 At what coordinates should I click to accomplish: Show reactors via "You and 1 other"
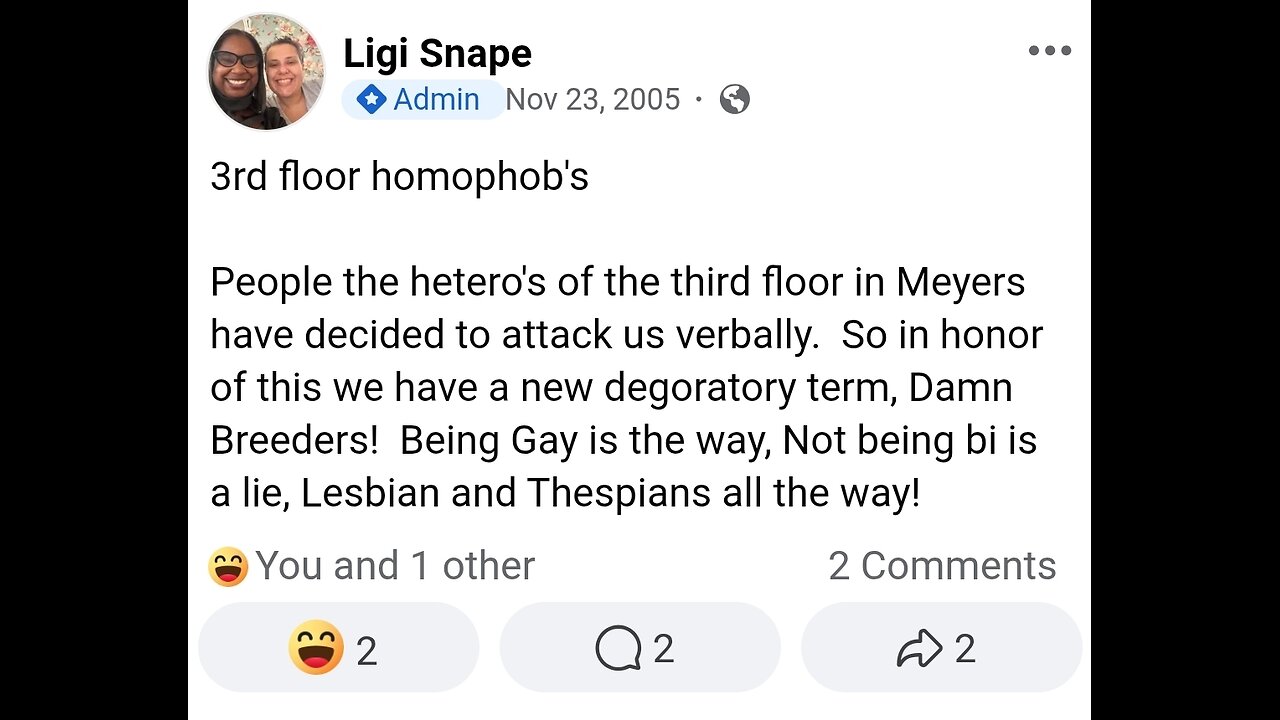pos(395,566)
